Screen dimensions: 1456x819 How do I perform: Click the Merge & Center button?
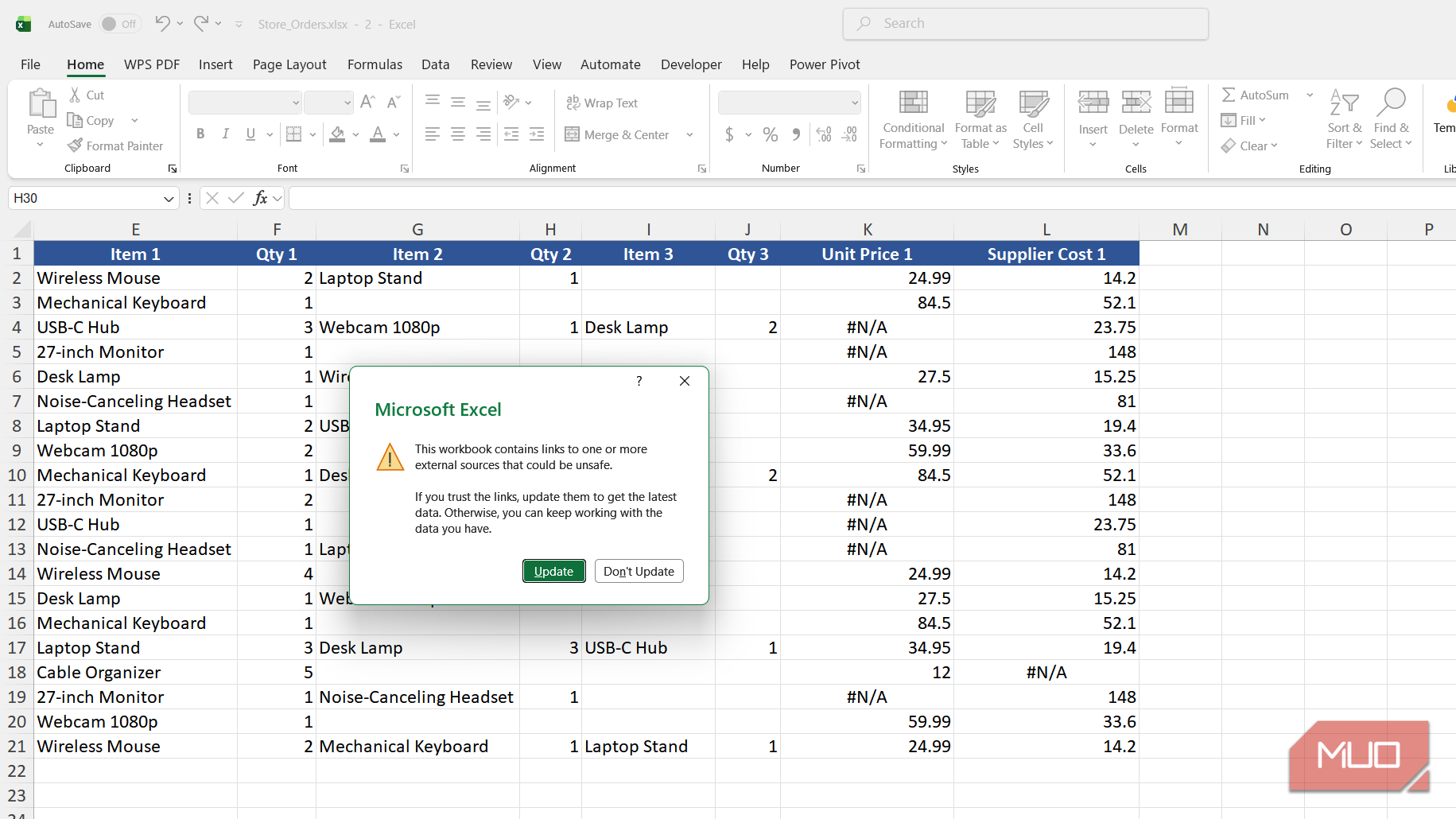coord(618,134)
